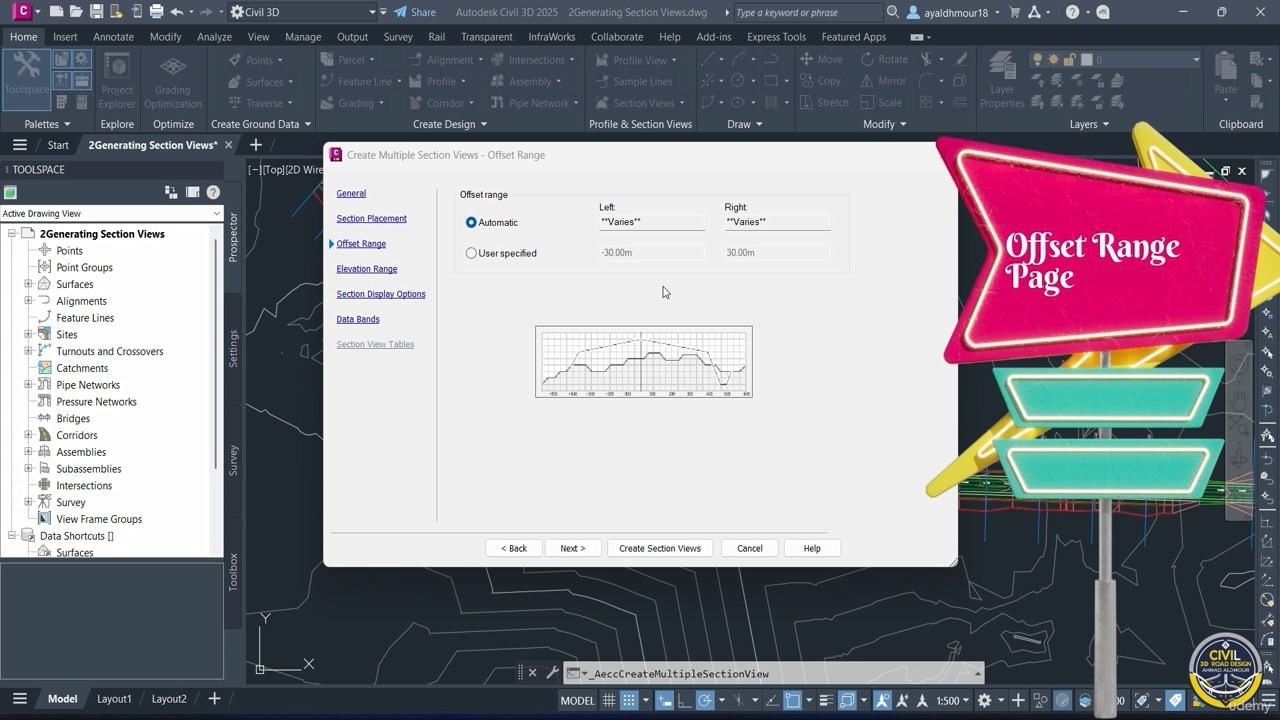Toggle the drawing grid display icon
This screenshot has width=1280, height=720.
coord(608,700)
